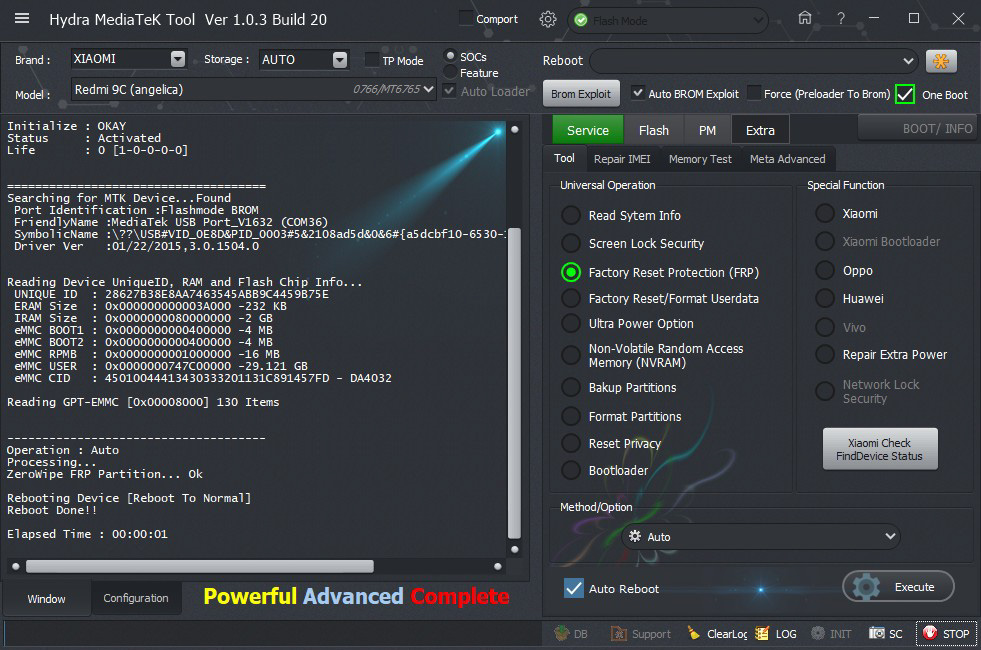Click the green Flash Mode status icon
The height and width of the screenshot is (650, 981).
(x=581, y=21)
